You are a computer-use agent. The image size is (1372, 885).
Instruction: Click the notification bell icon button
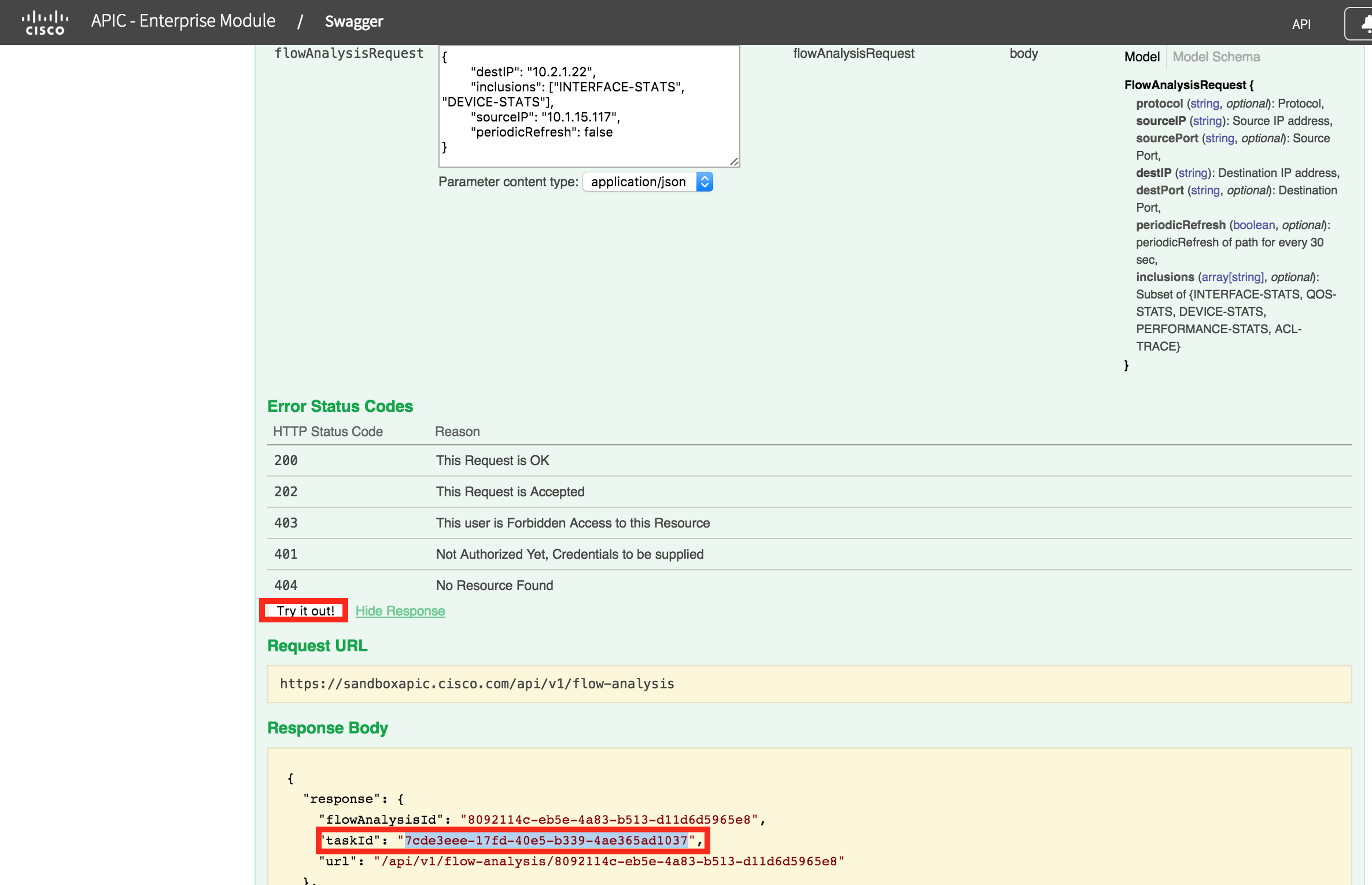1360,23
